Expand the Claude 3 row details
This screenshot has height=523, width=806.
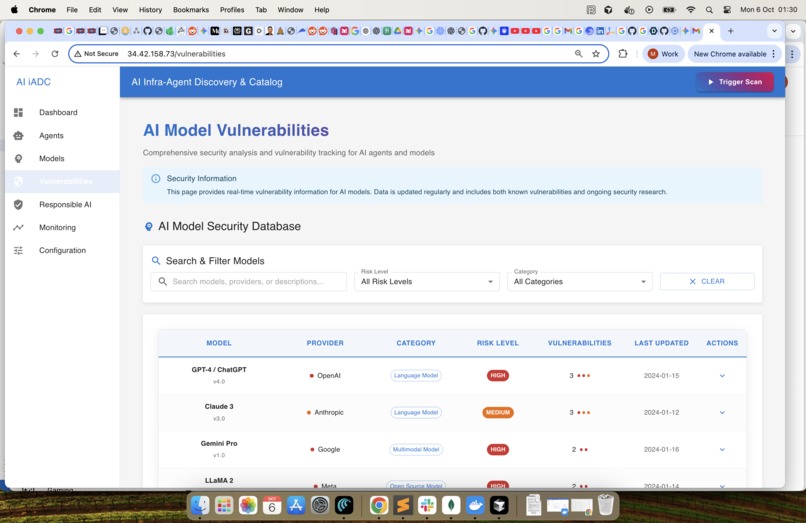tap(722, 412)
